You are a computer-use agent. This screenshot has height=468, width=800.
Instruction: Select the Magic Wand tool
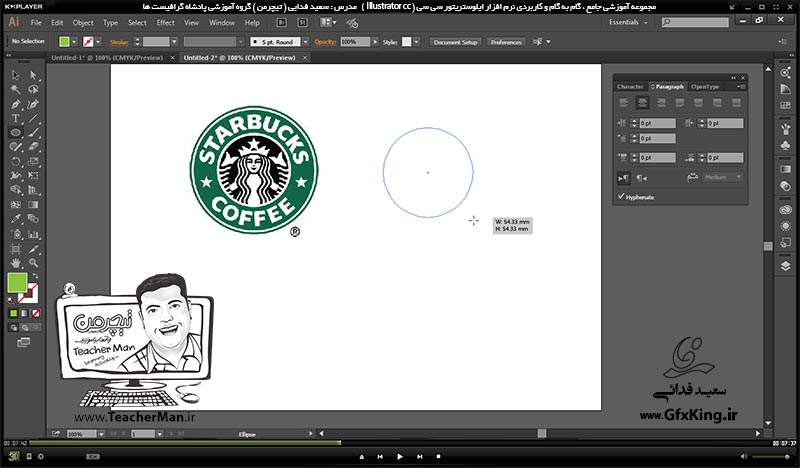15,89
